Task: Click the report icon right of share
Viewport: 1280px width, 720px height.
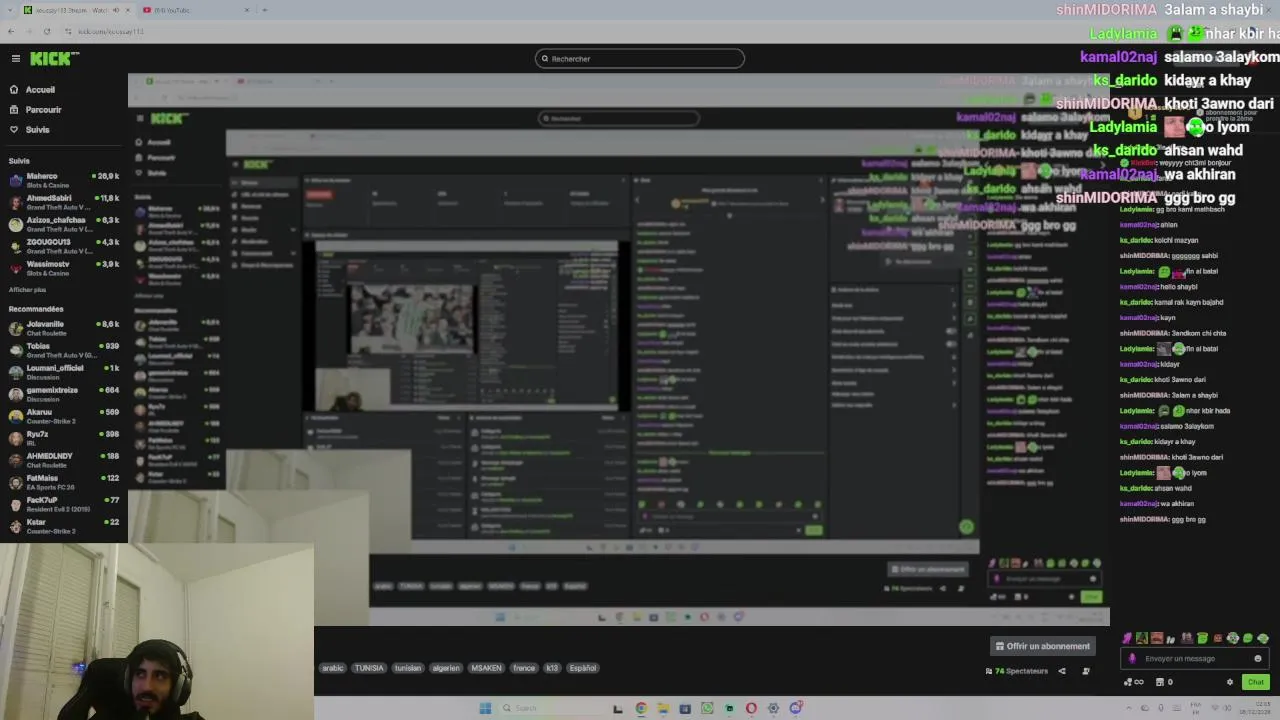Action: point(1086,671)
